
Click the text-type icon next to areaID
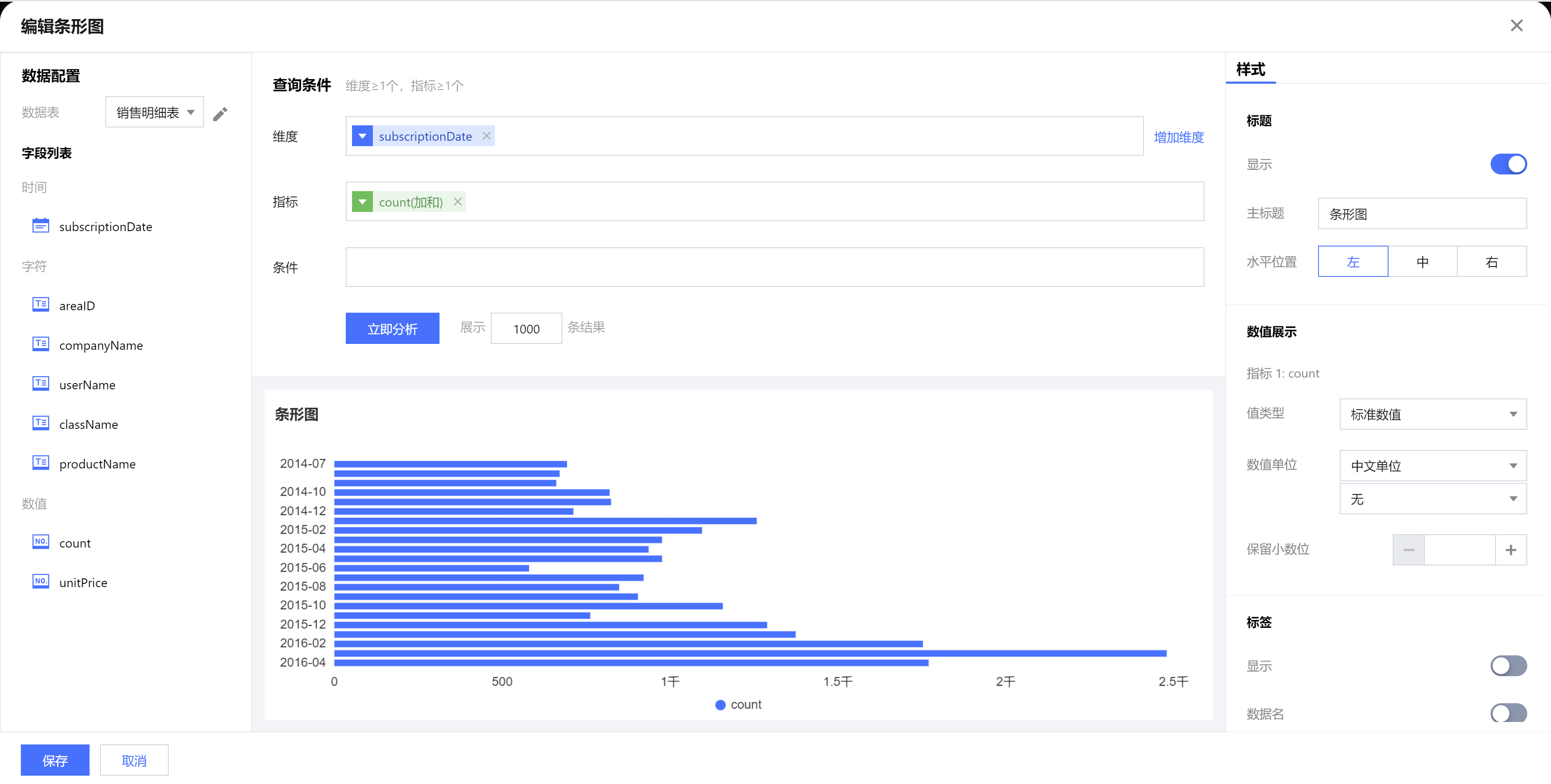pos(40,304)
